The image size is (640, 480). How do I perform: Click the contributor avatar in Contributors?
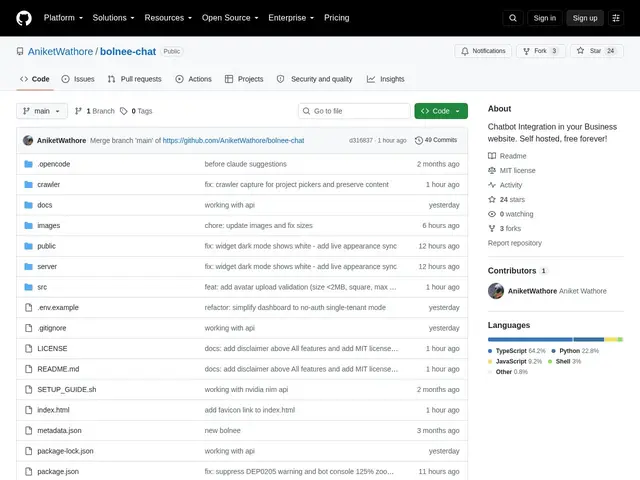click(x=496, y=291)
